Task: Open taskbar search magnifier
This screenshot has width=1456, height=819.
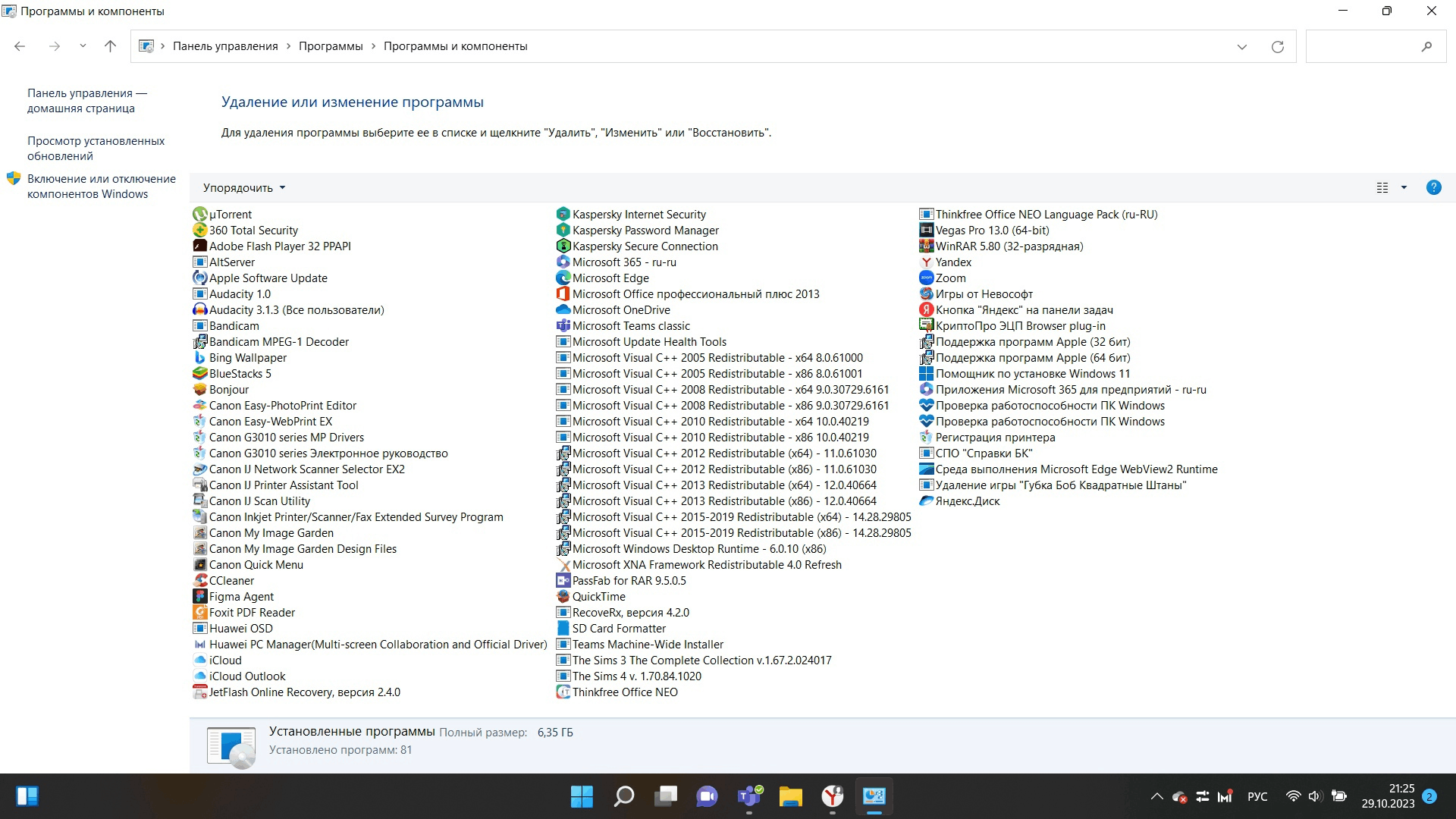Action: [623, 796]
